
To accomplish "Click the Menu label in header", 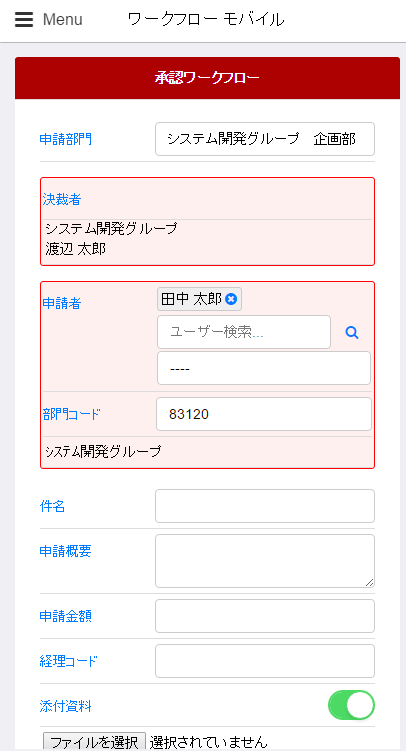I will 63,20.
